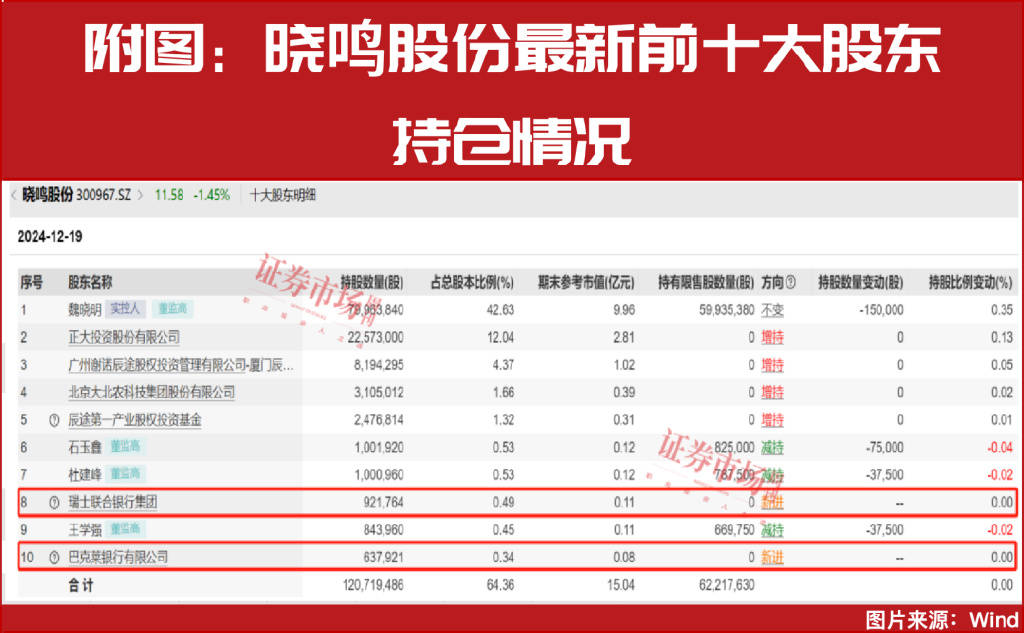
Task: Click 不变 direction for 魏晓明
Action: pos(772,310)
